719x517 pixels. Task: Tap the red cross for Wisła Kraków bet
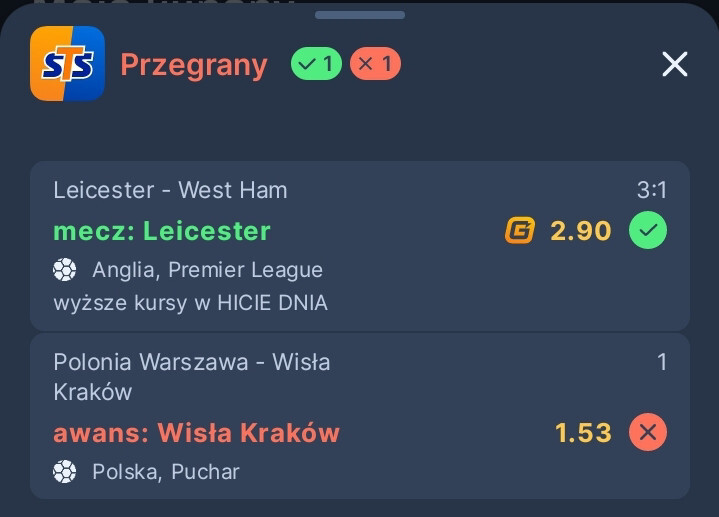648,432
